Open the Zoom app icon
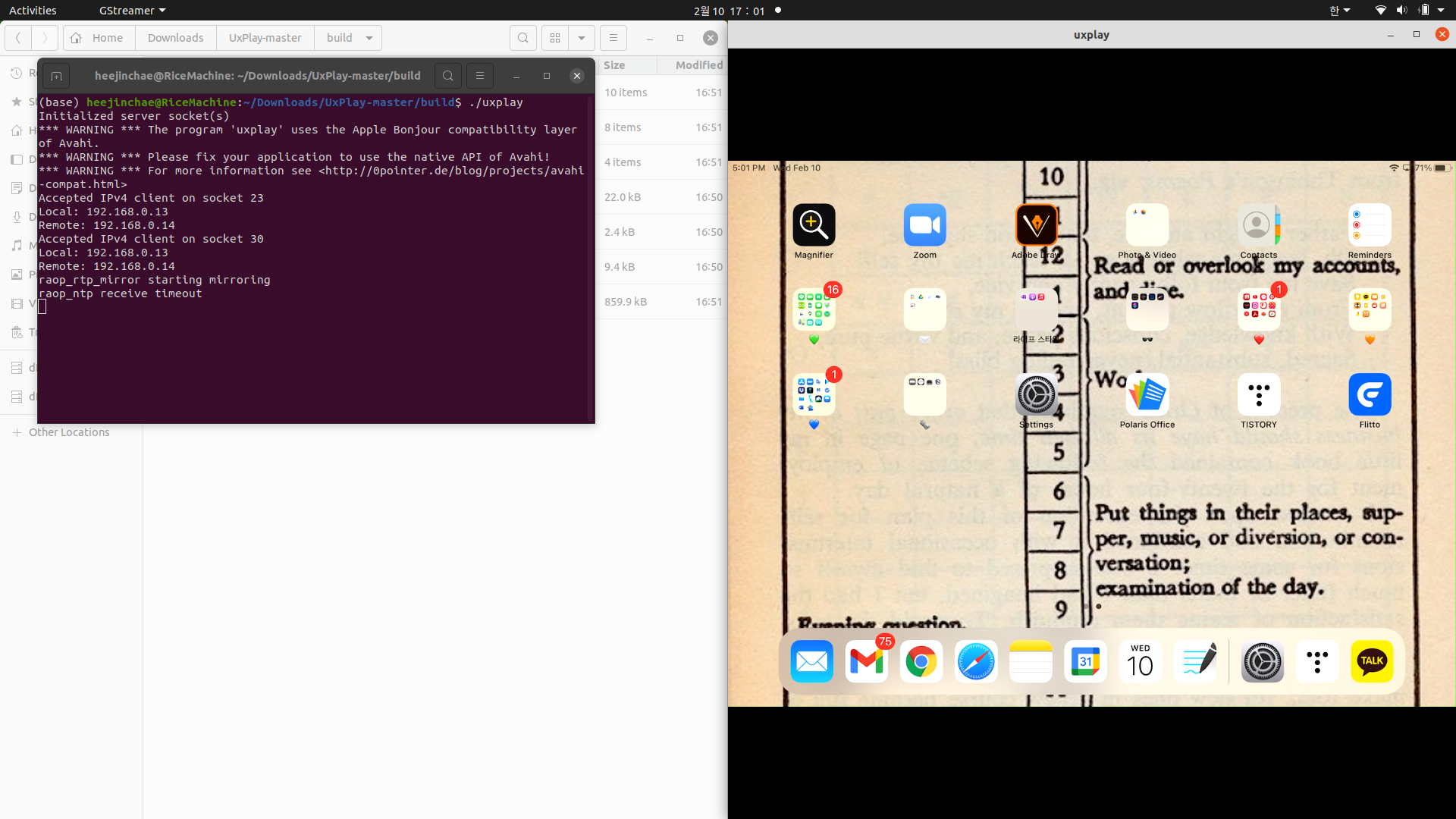Viewport: 1456px width, 819px height. coord(924,225)
